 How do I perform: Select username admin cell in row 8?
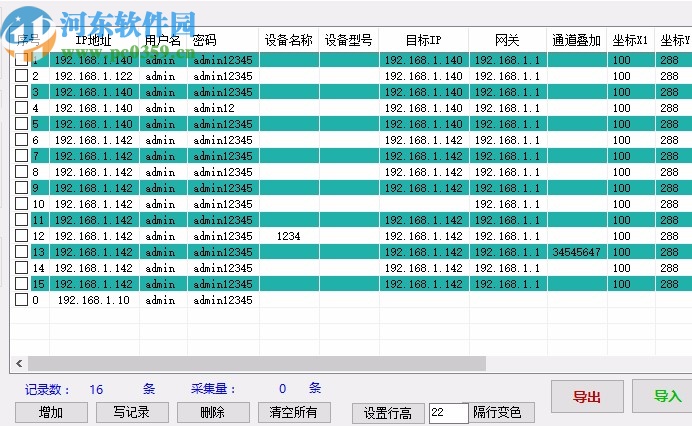(163, 172)
